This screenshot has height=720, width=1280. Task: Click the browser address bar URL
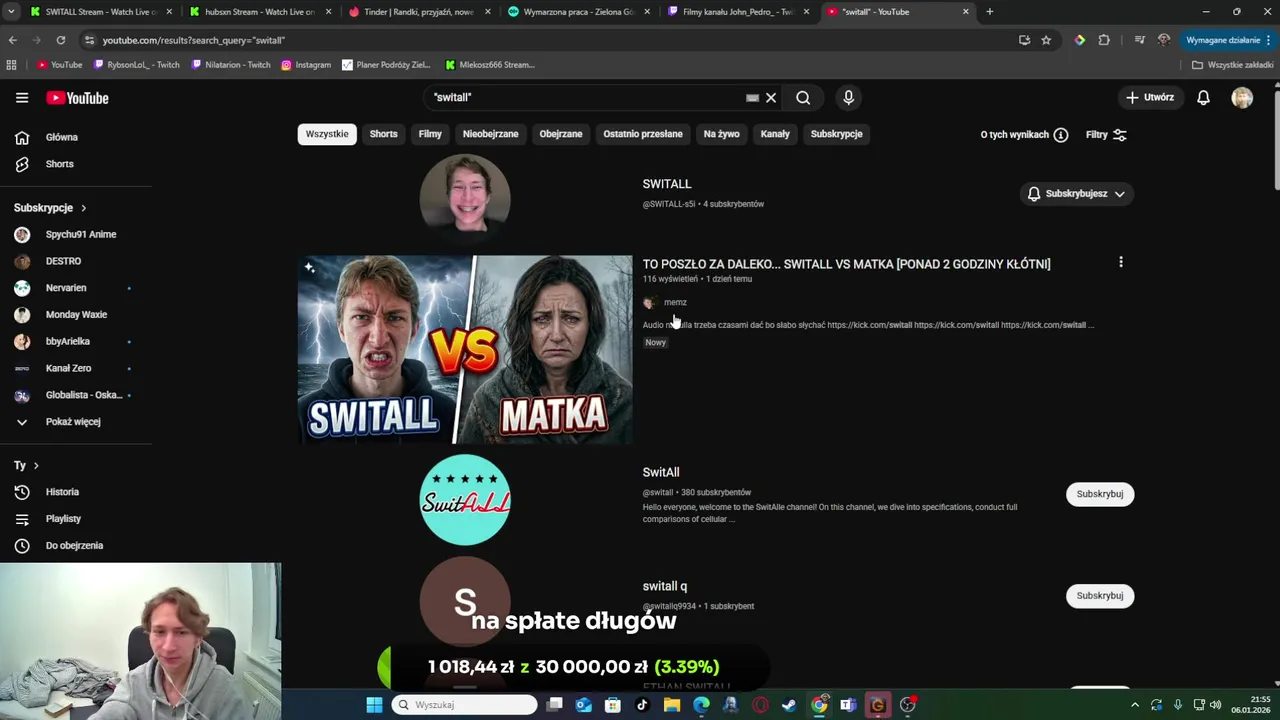[x=193, y=40]
